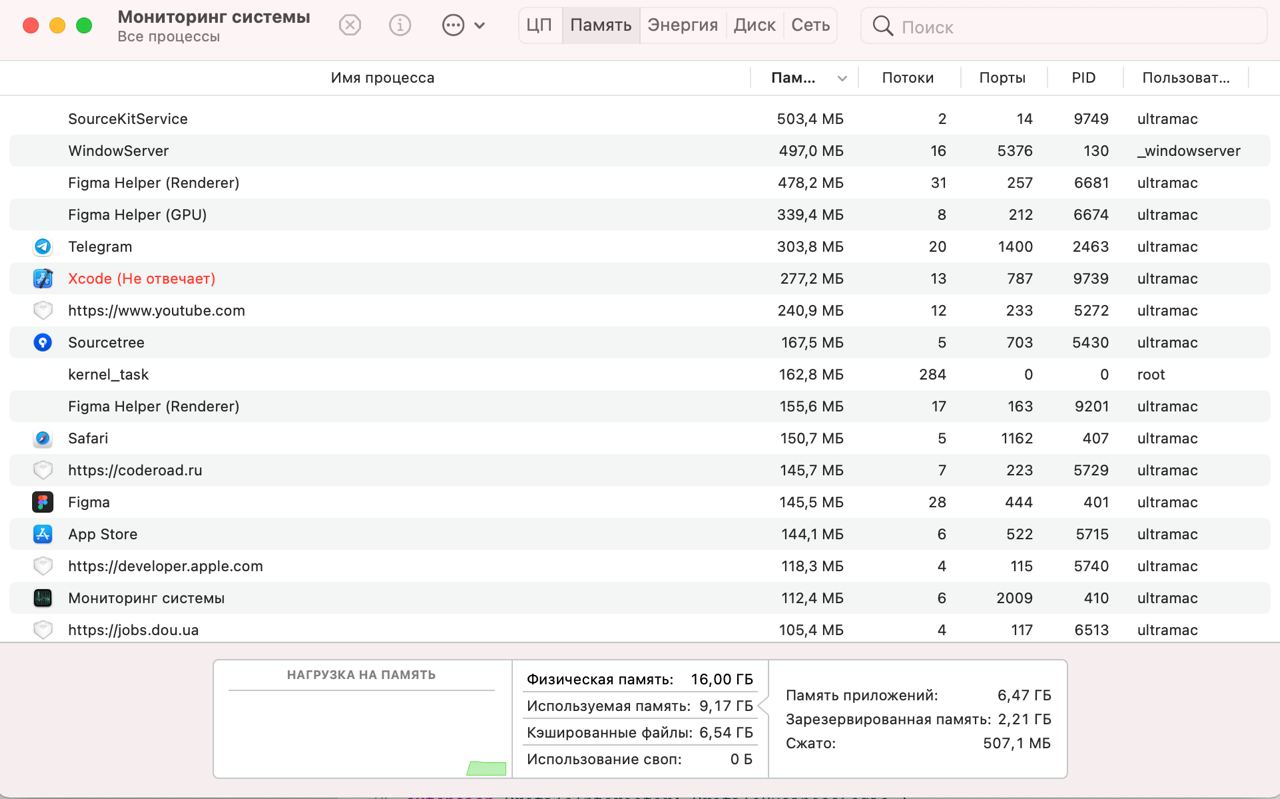Select the Xcode (Не отвечает) process
1280x799 pixels.
142,278
